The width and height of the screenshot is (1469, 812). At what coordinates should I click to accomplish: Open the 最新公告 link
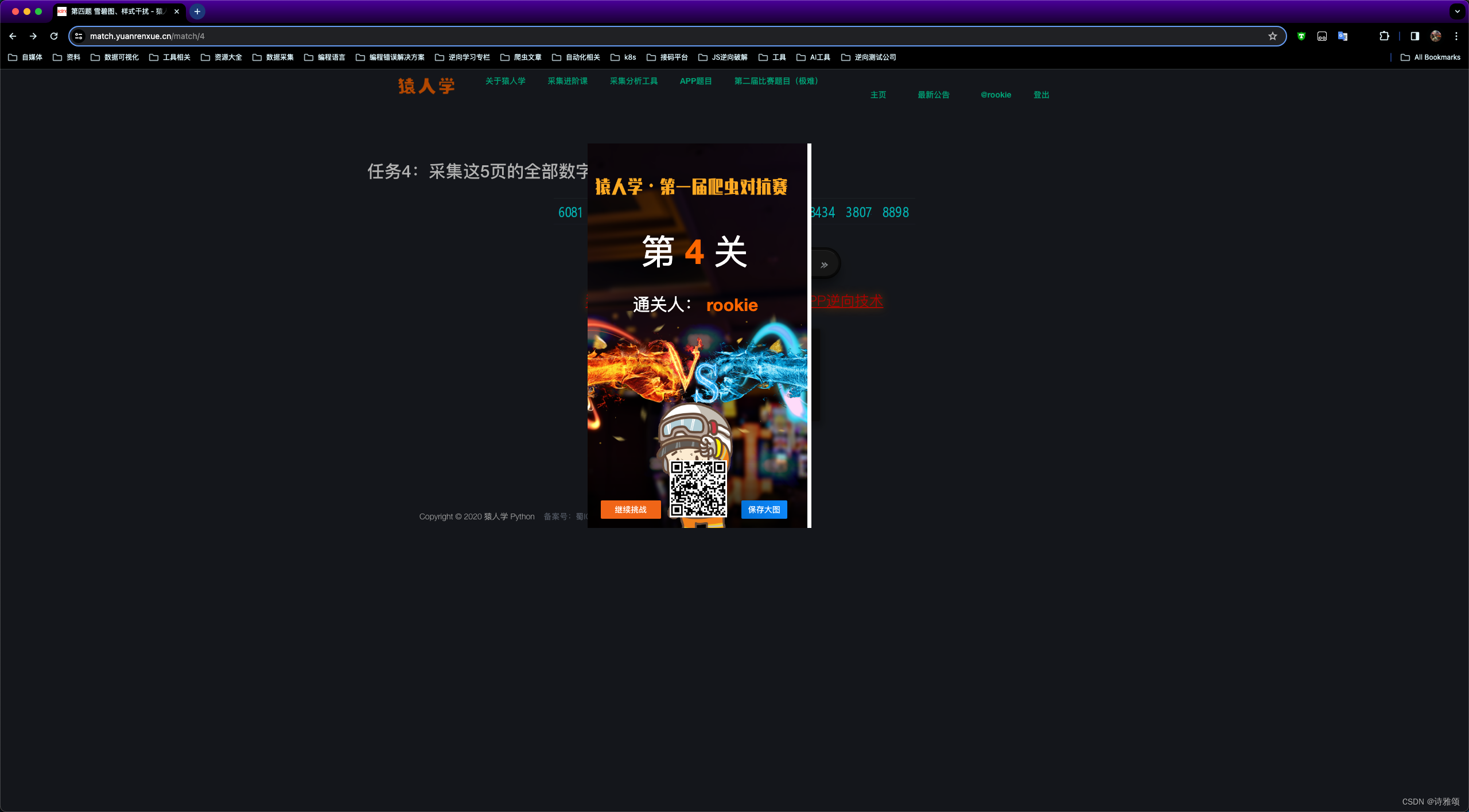[934, 95]
